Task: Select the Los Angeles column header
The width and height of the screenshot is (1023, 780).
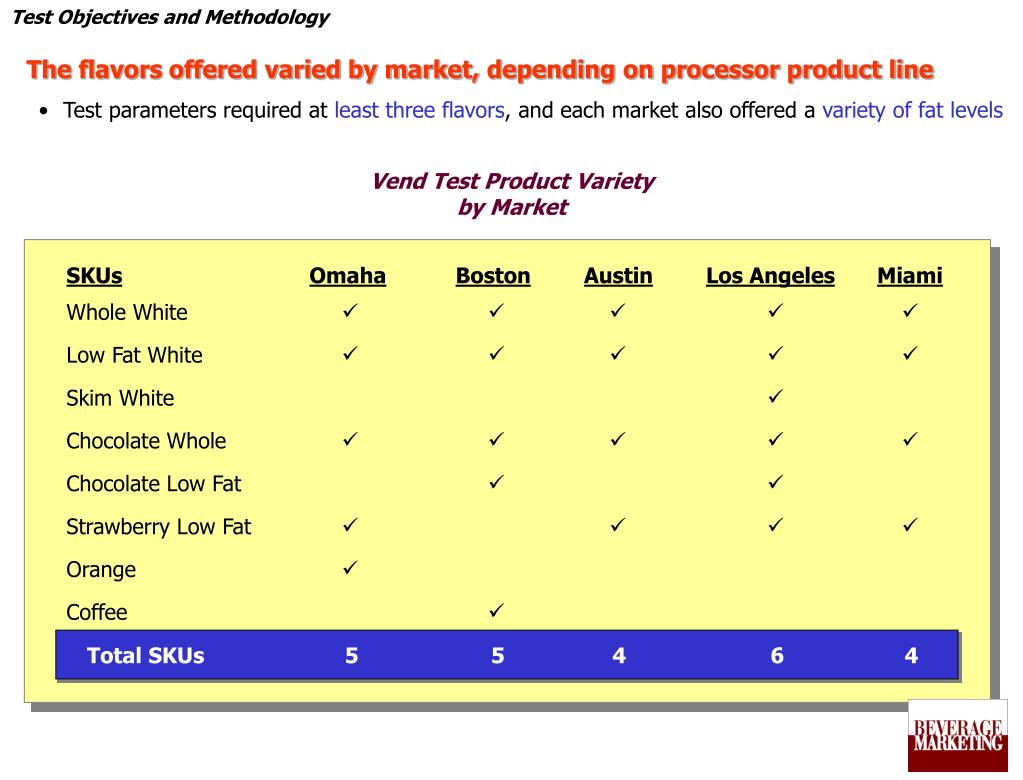Action: pyautogui.click(x=771, y=276)
